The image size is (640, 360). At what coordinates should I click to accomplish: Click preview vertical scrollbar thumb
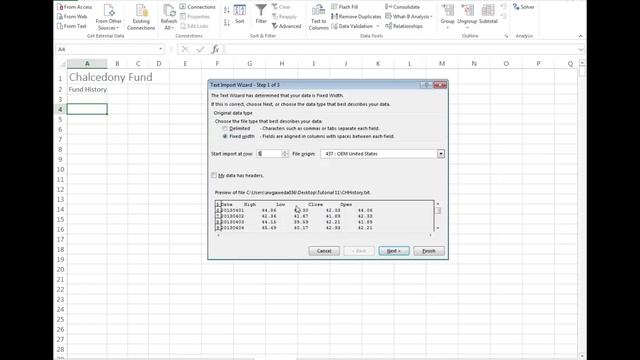click(438, 211)
